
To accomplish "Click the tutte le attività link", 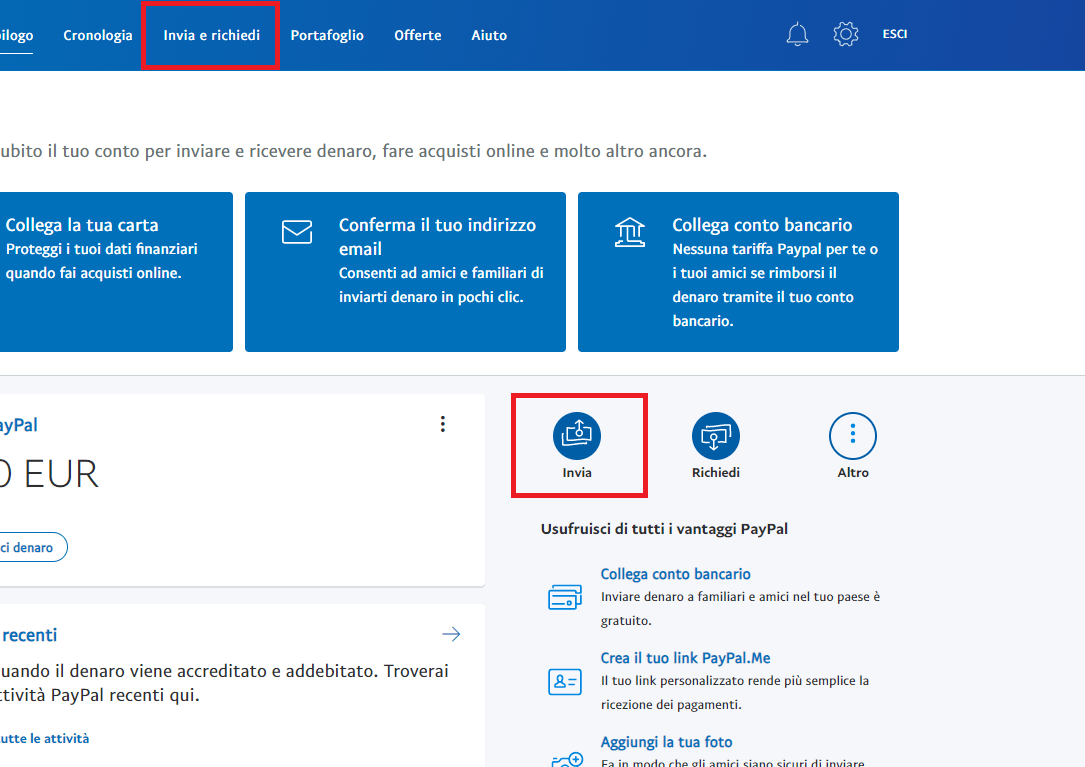I will coord(44,739).
